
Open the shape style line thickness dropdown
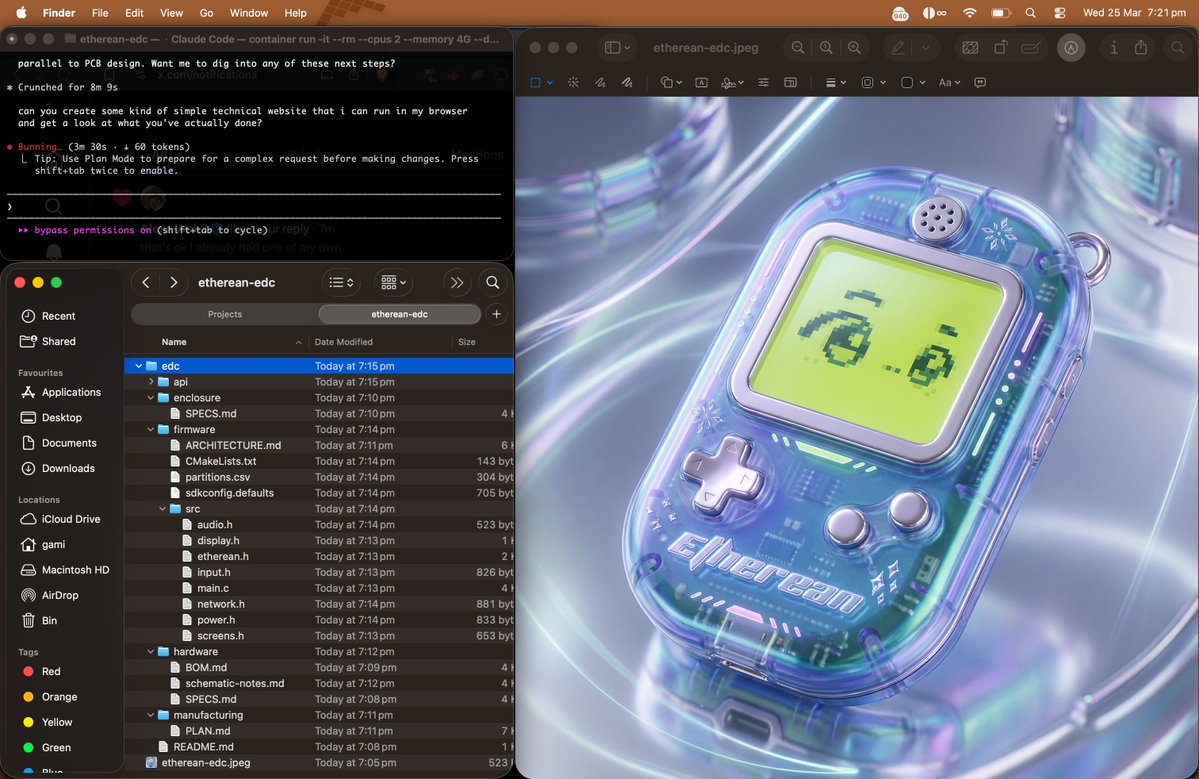(835, 82)
